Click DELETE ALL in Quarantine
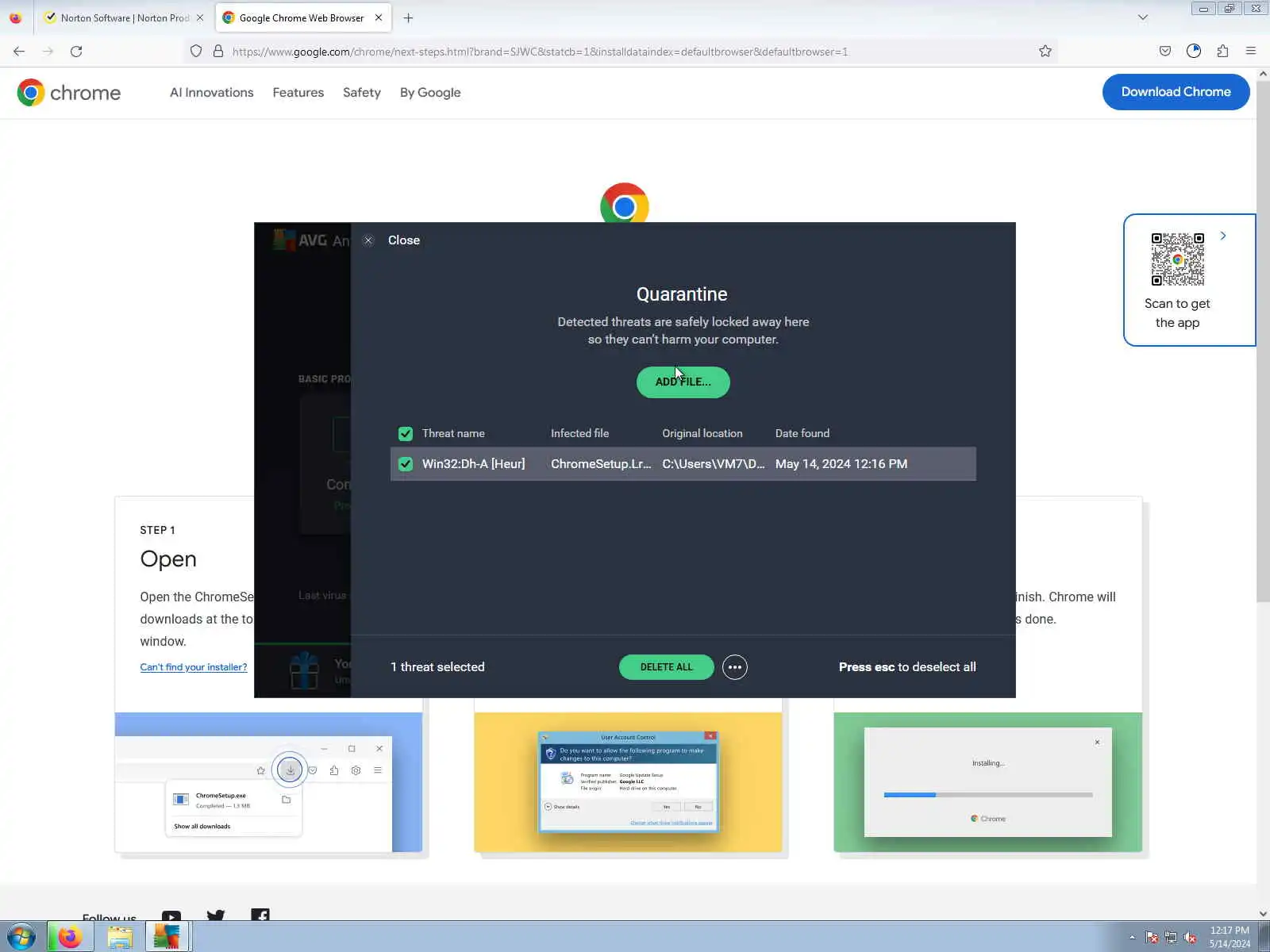 (666, 667)
